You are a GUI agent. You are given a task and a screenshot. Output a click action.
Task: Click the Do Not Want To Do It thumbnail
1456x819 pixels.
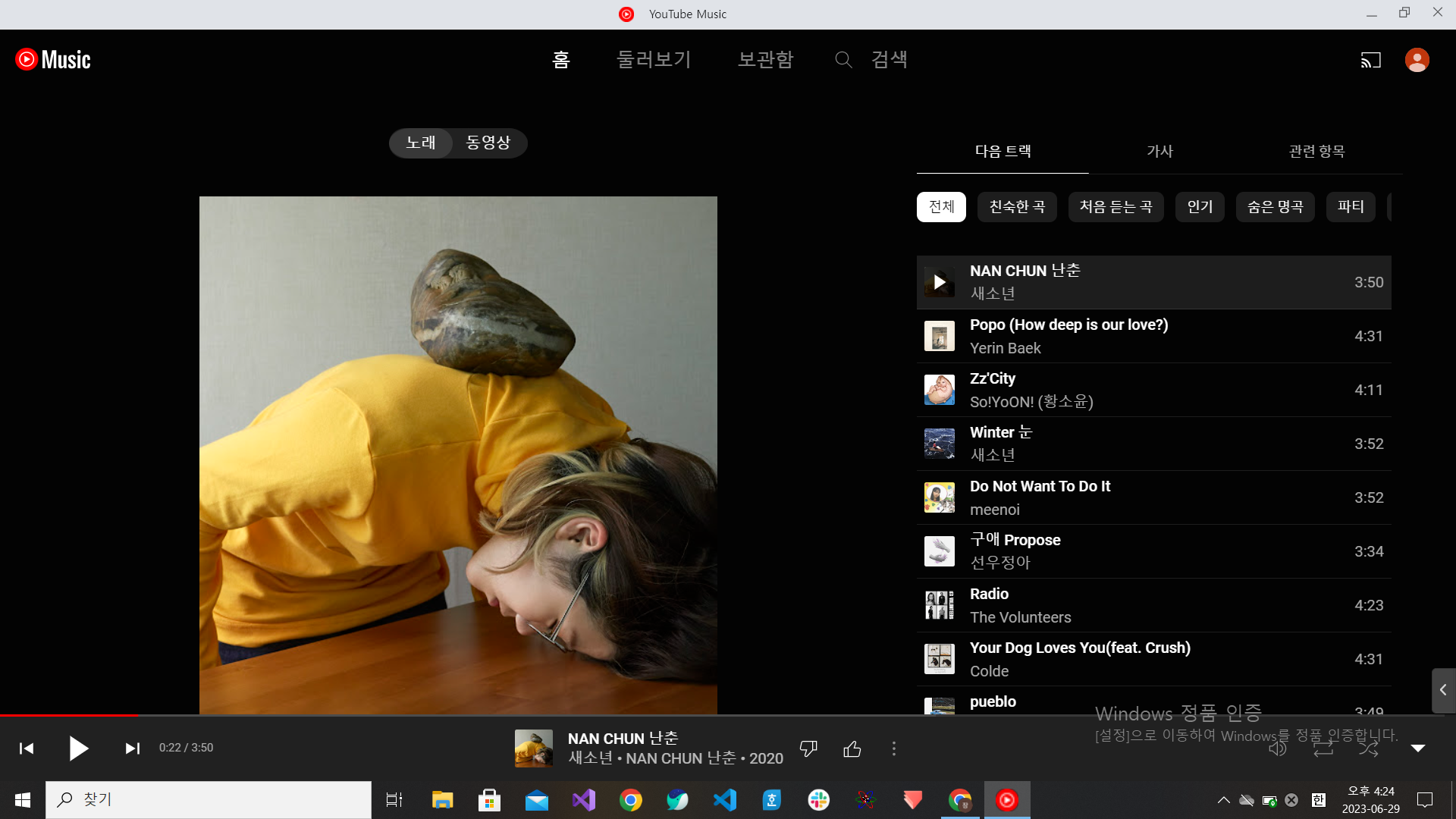940,497
